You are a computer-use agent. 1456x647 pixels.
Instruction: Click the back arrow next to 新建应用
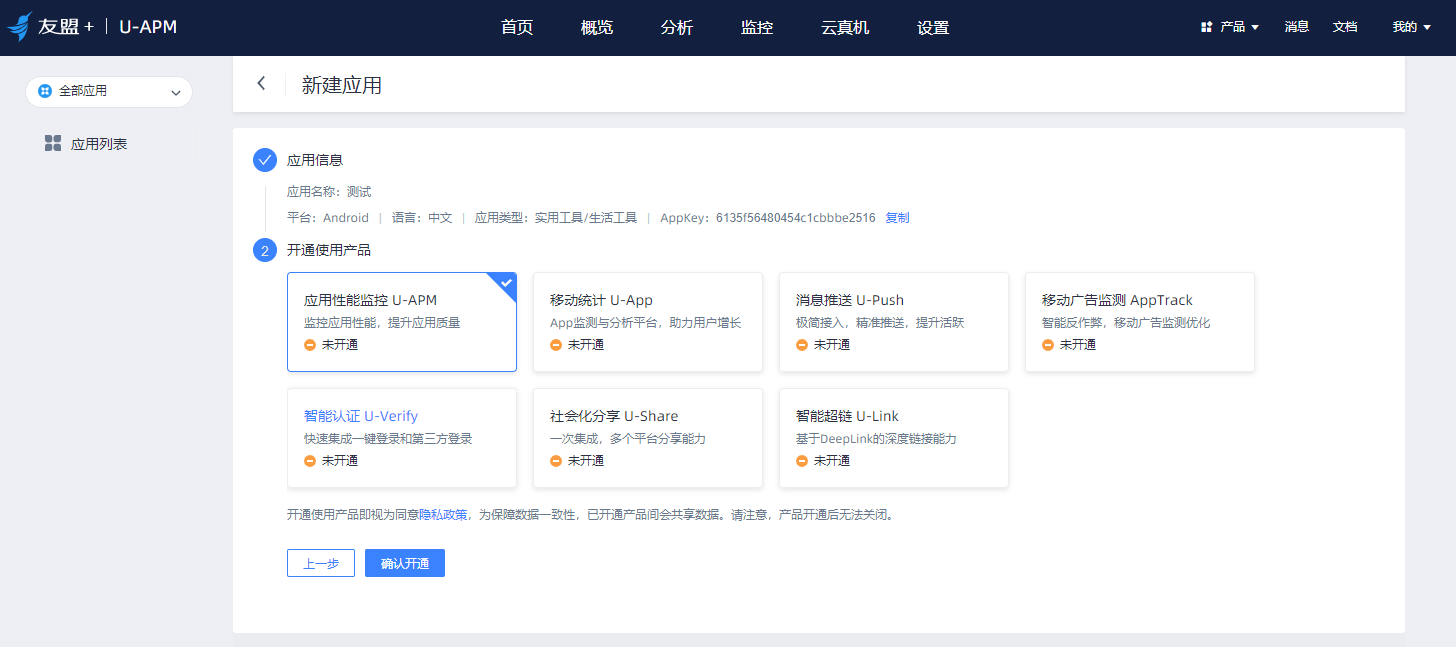[x=262, y=83]
